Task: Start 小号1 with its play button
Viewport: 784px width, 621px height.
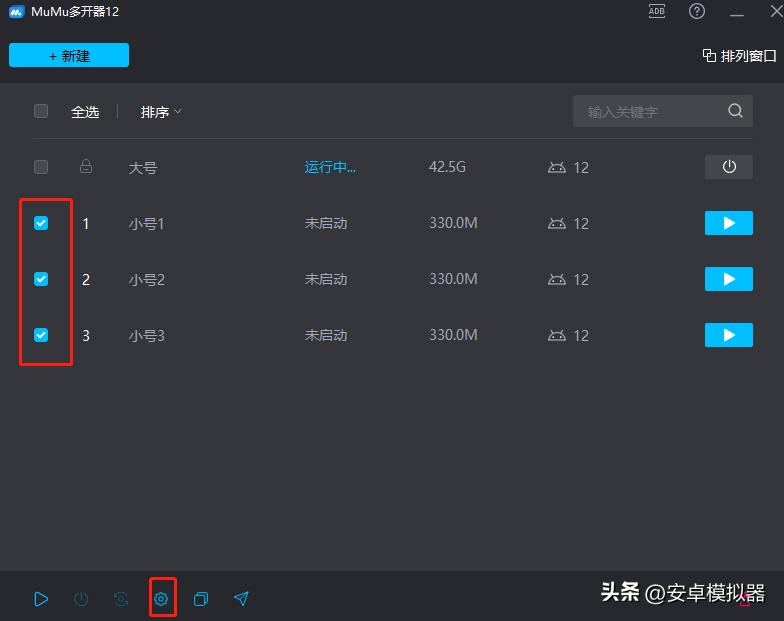Action: point(728,223)
